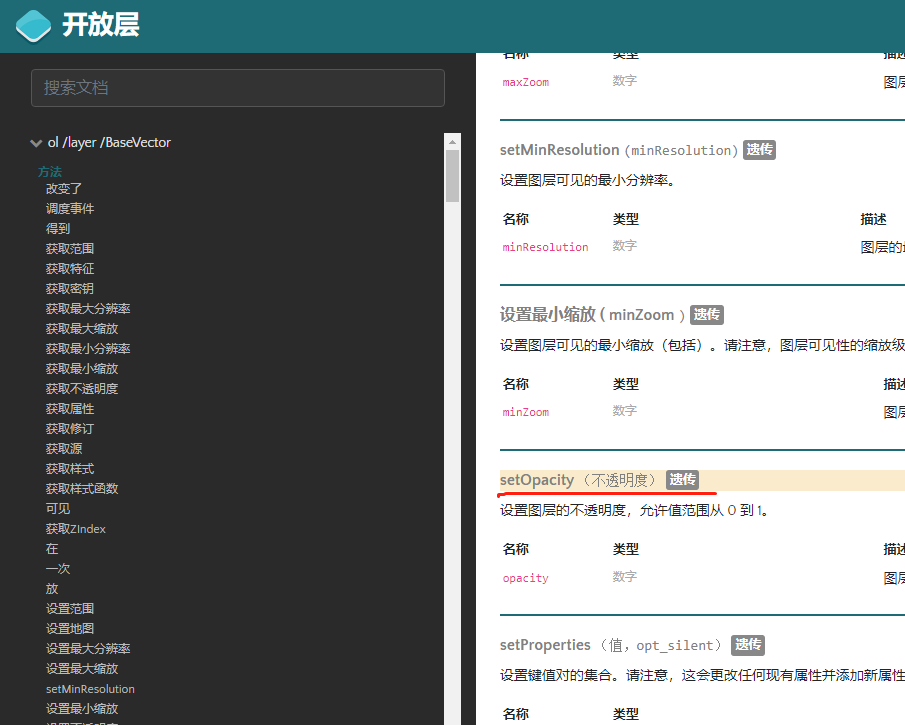Jump to 获取不透明度 method
This screenshot has width=905, height=725.
[x=82, y=388]
